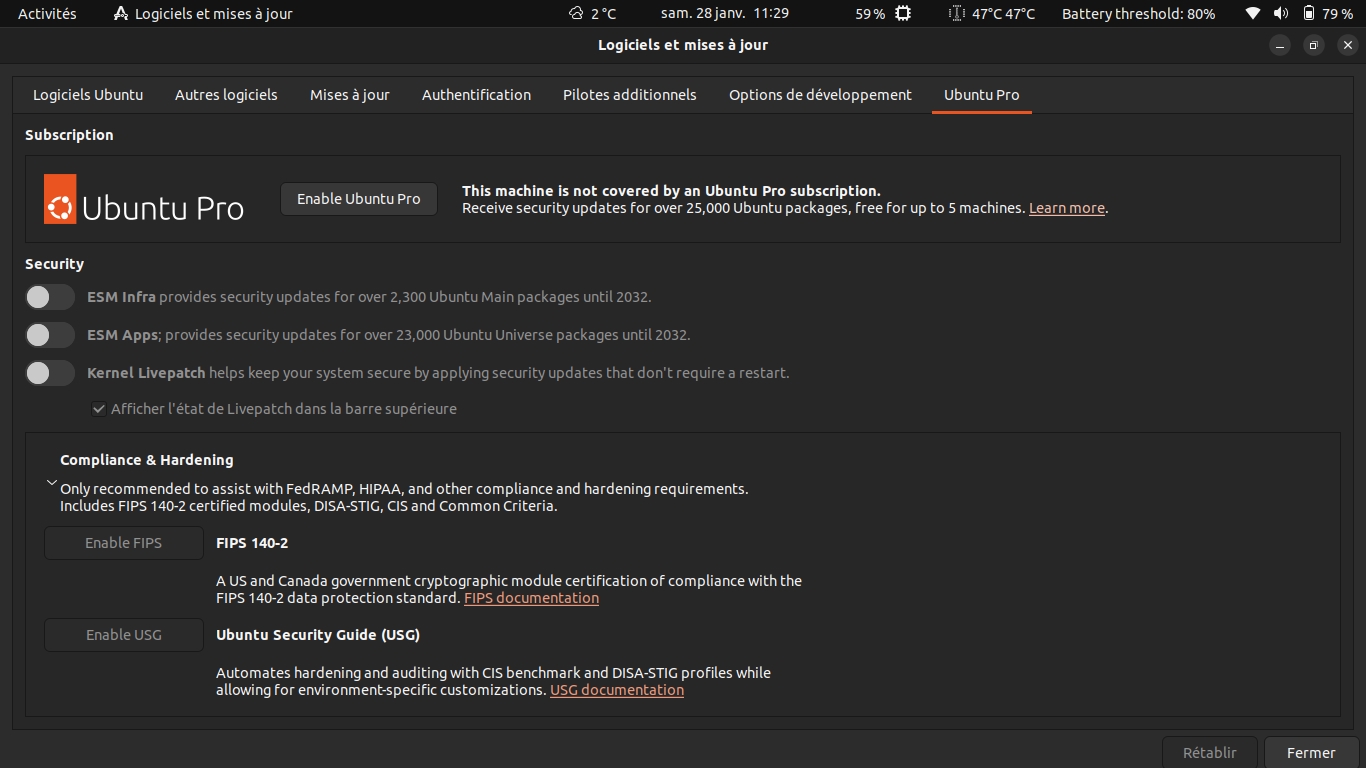Toggle the ESM Apps switch

(50, 335)
